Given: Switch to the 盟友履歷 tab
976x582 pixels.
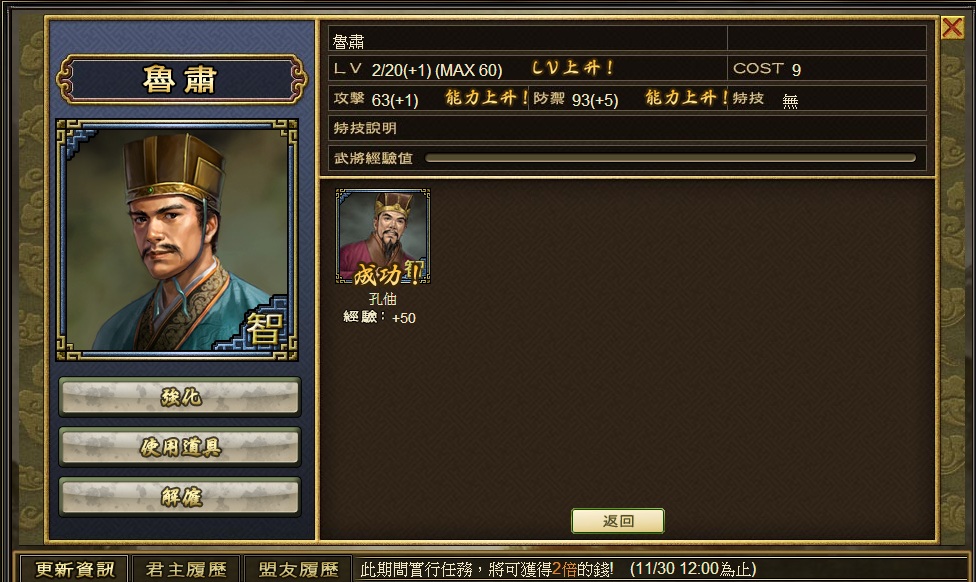Looking at the screenshot, I should (298, 569).
